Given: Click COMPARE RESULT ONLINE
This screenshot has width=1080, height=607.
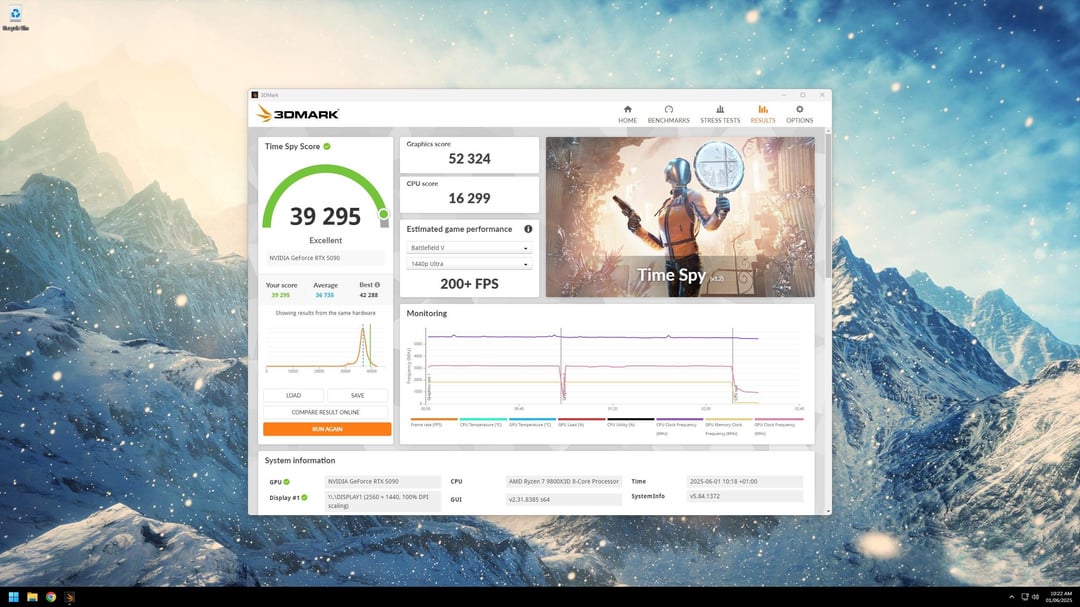Looking at the screenshot, I should click(x=326, y=412).
